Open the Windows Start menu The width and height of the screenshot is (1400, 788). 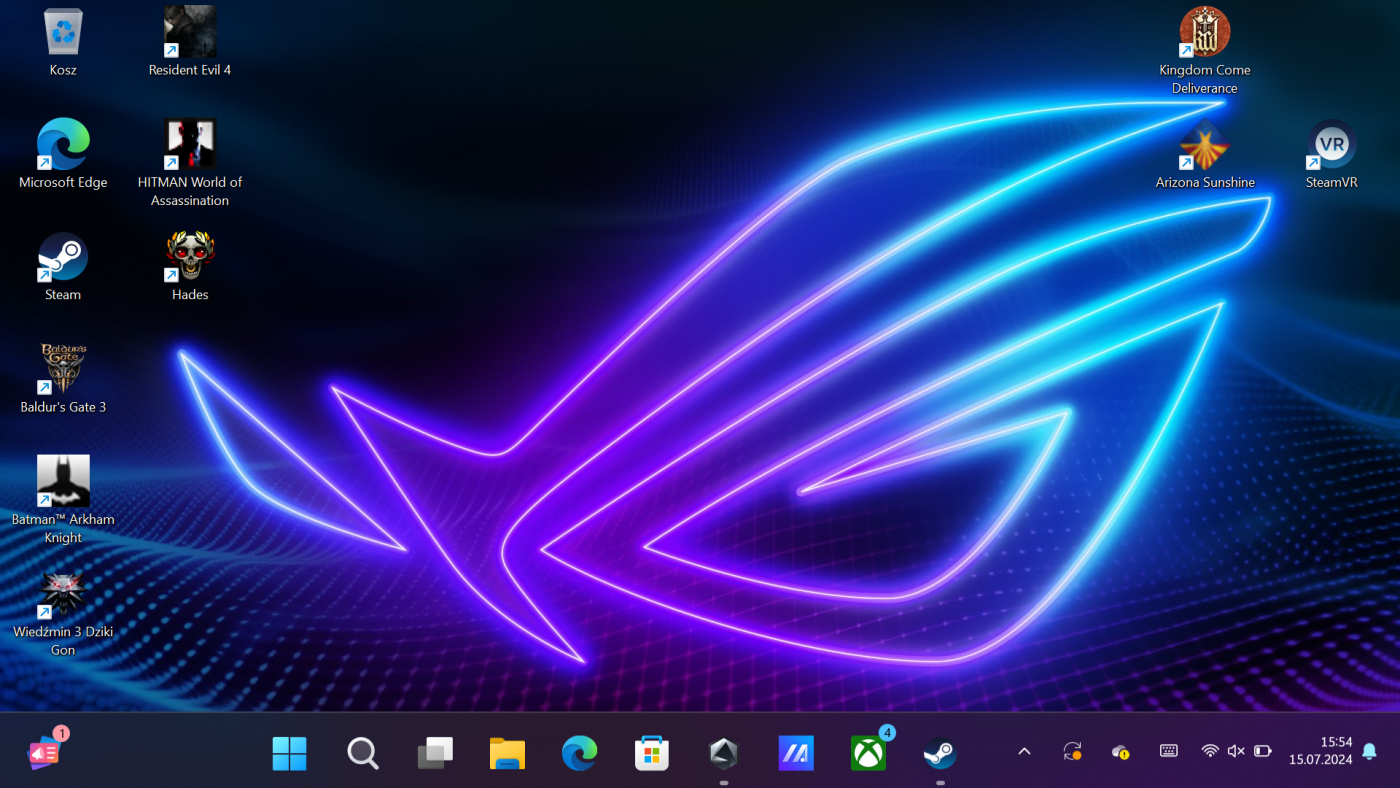[290, 753]
